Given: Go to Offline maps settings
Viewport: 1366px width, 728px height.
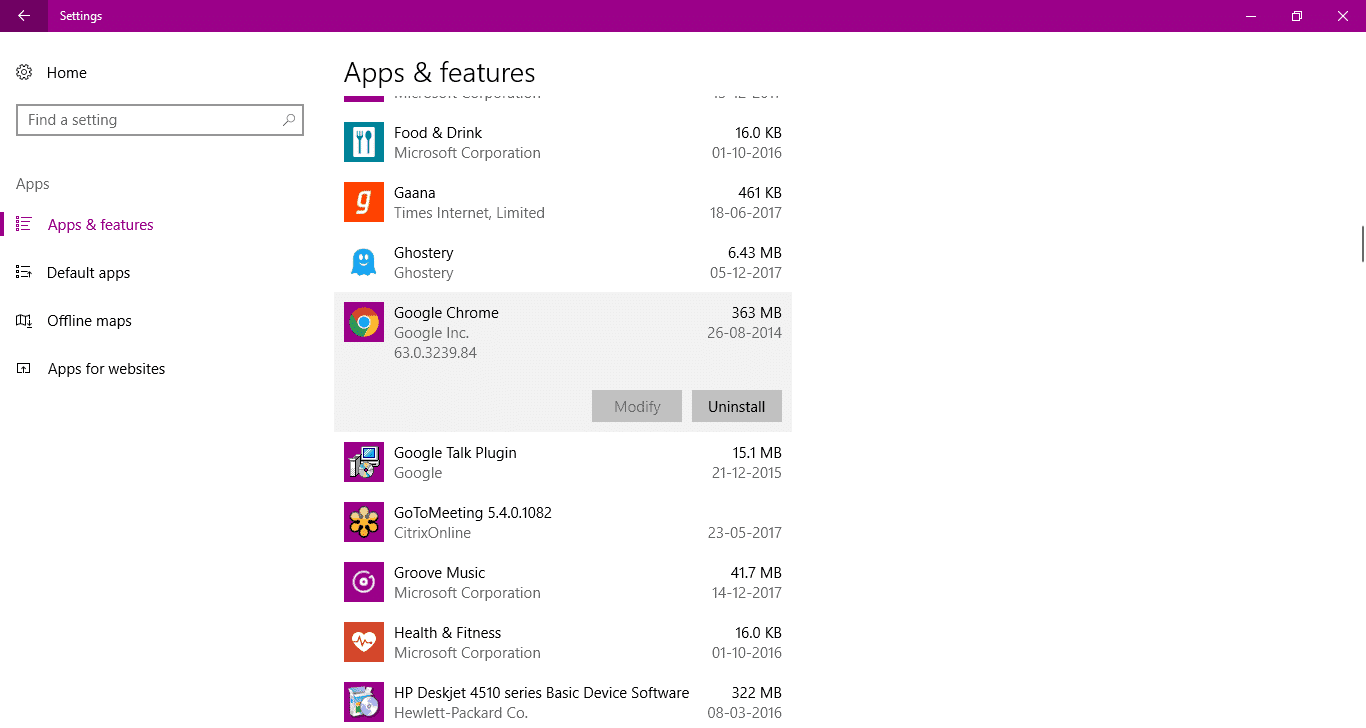Looking at the screenshot, I should [x=89, y=321].
